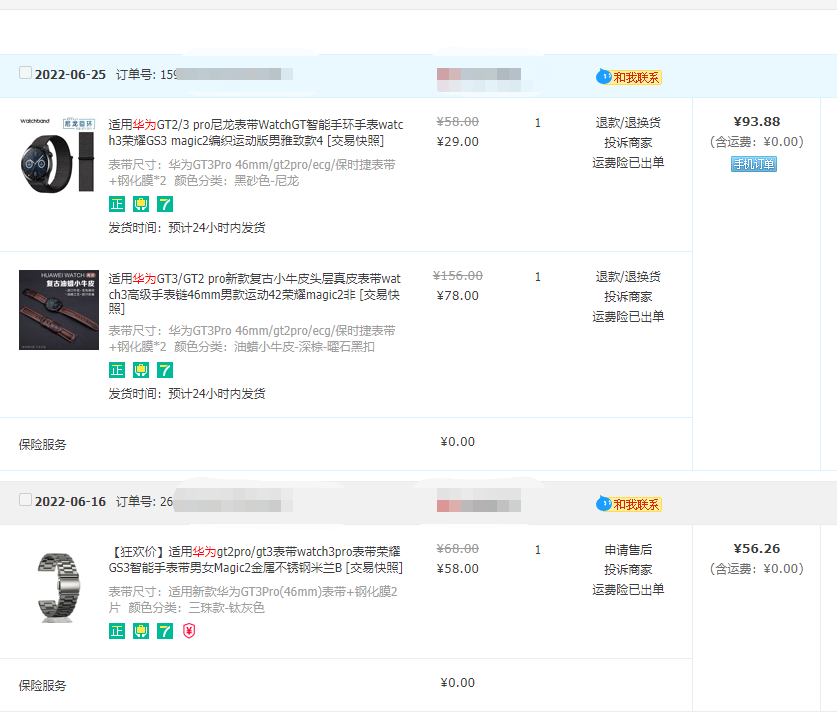This screenshot has width=837, height=721.
Task: Click the red ¥ shield badge on the metal band
Action: 189,631
